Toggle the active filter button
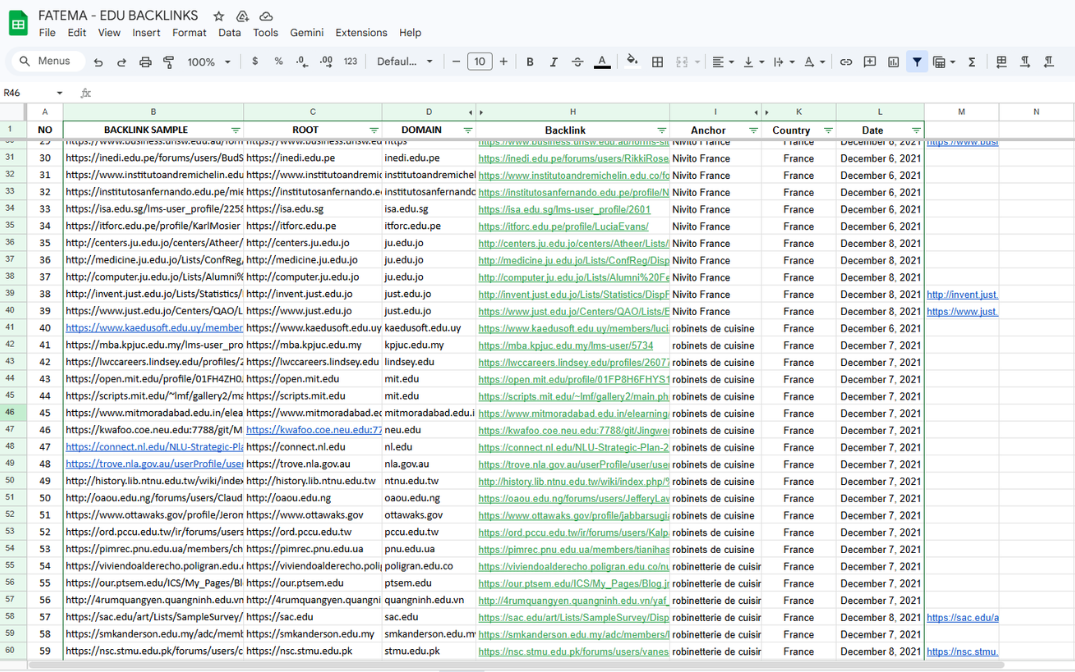This screenshot has height=672, width=1075. pyautogui.click(x=917, y=62)
